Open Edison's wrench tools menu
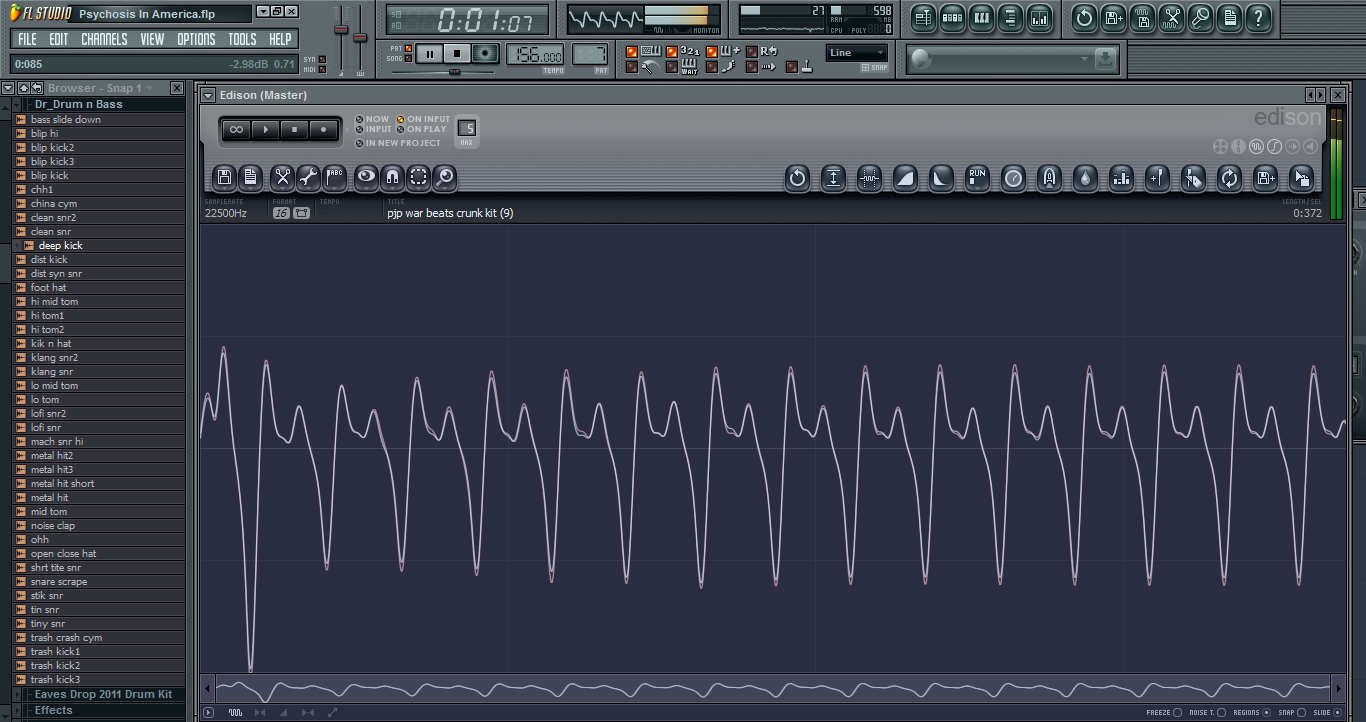Viewport: 1366px width, 722px height. 309,178
